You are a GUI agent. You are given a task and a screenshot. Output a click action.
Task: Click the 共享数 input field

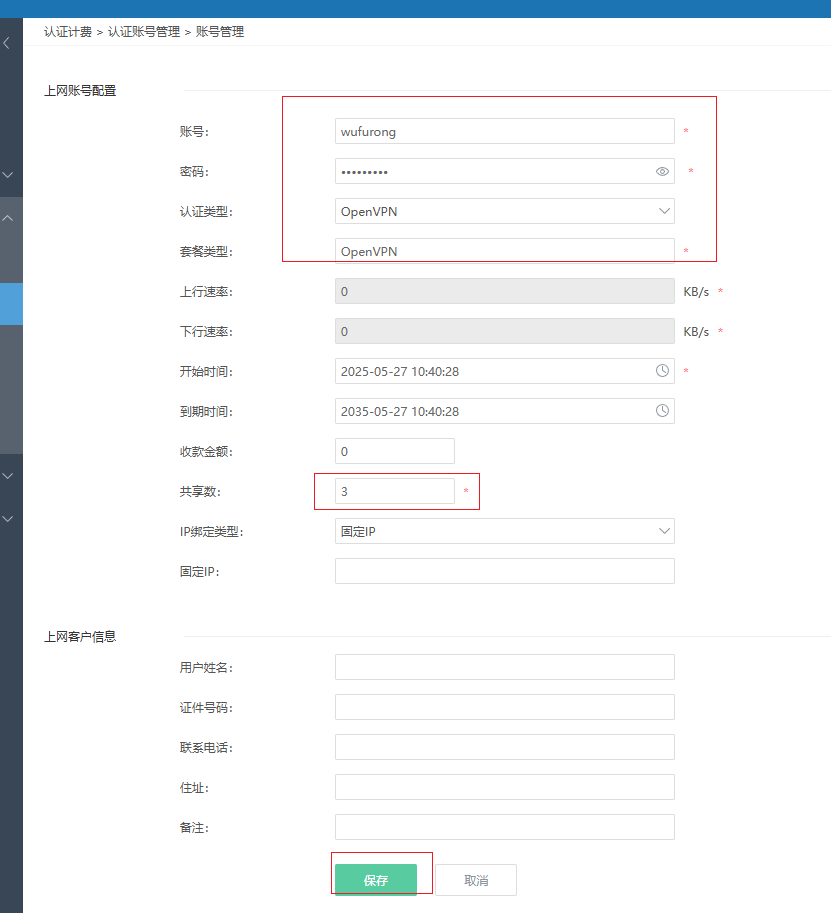click(394, 491)
